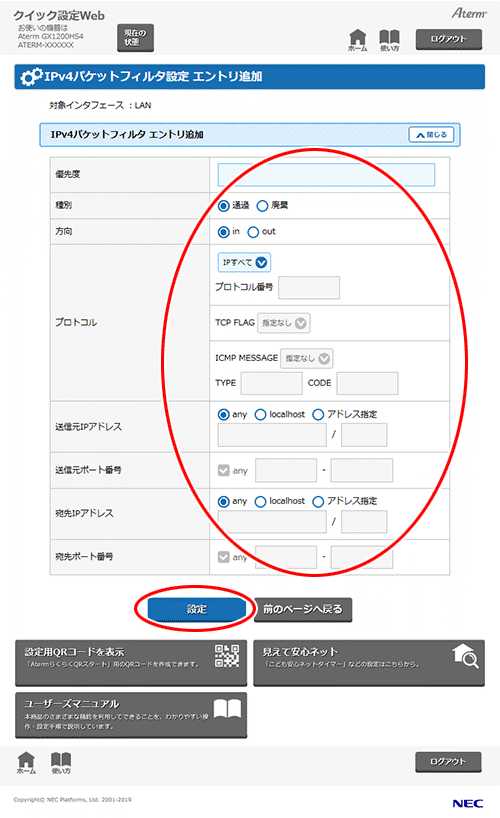
Task: Select localhost for 宛先IPアドレス
Action: (x=260, y=501)
